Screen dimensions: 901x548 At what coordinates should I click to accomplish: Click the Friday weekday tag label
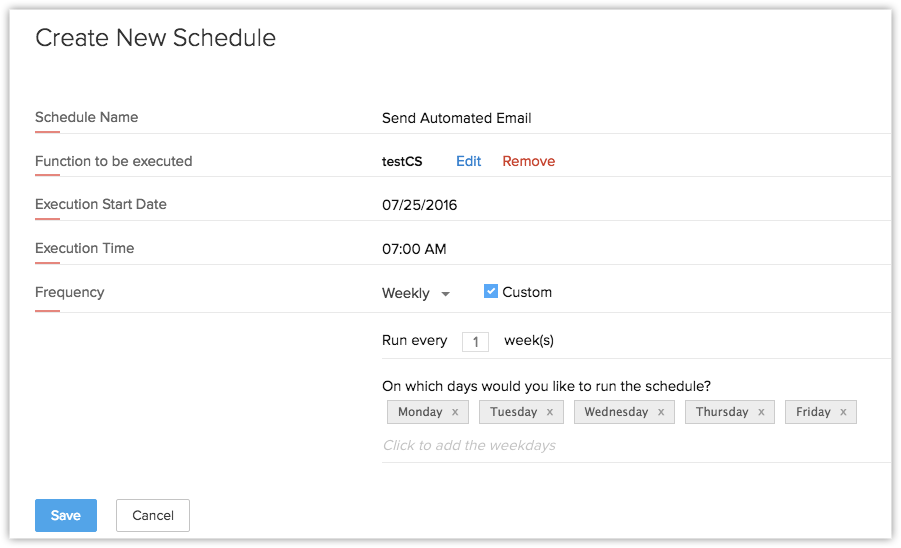pyautogui.click(x=813, y=412)
